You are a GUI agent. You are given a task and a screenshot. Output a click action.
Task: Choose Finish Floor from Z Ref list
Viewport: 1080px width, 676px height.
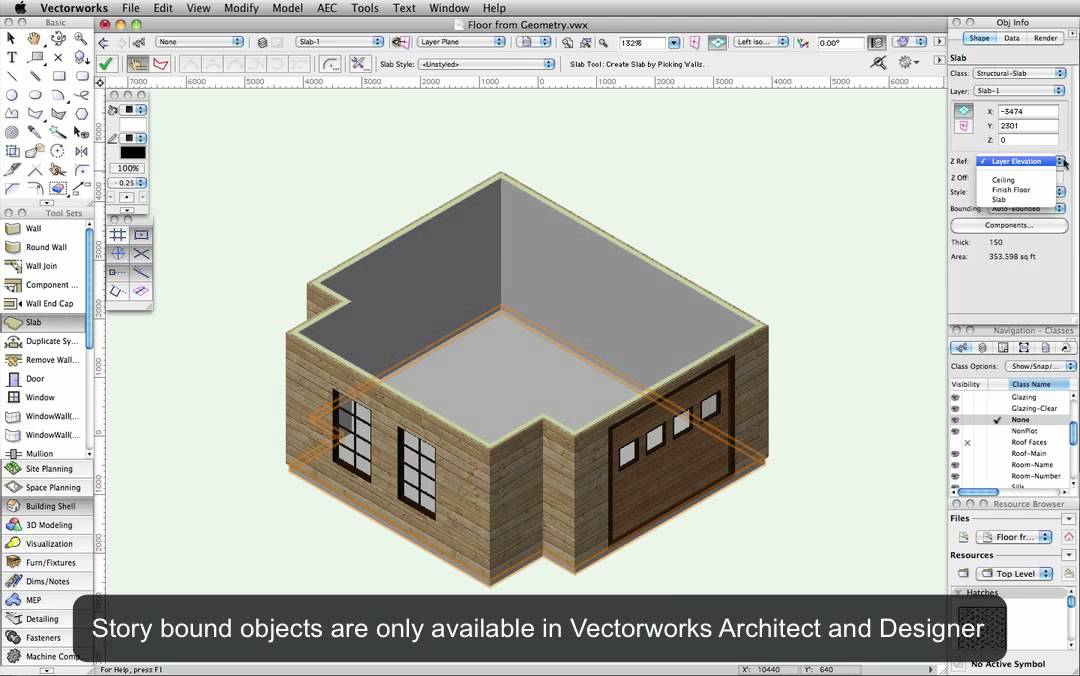pyautogui.click(x=1010, y=190)
